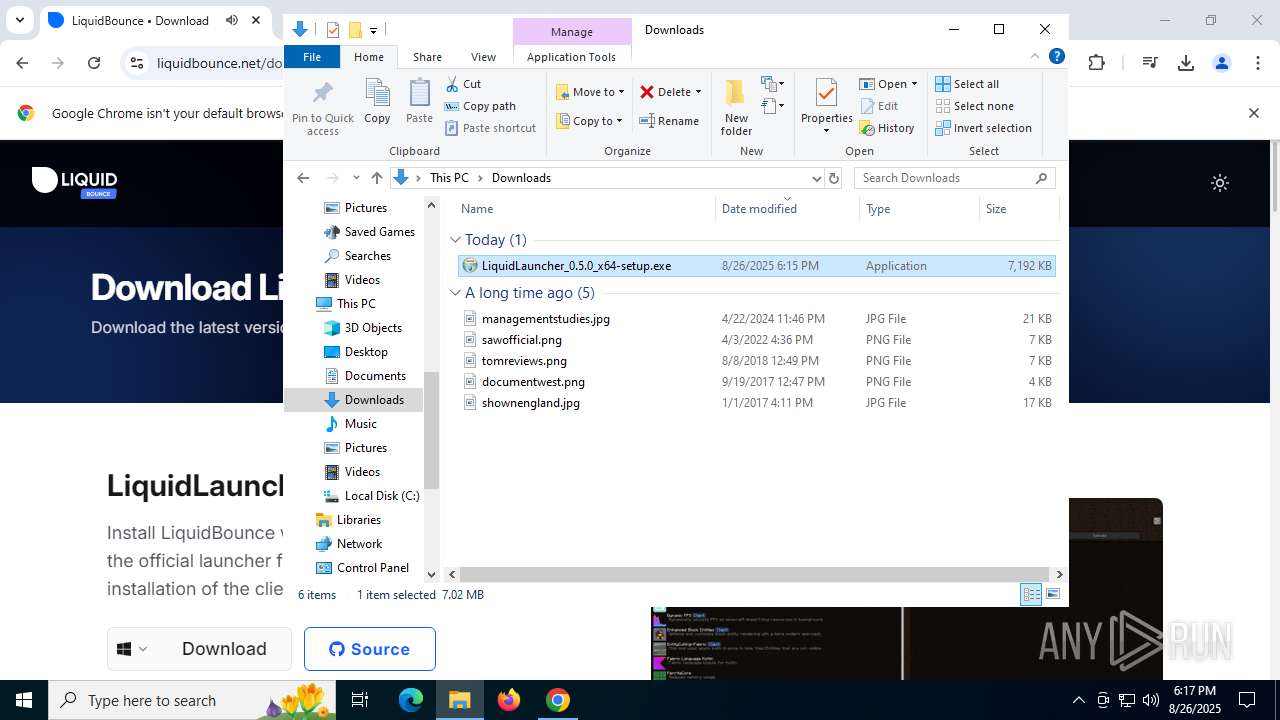Open Explorer help question mark icon

pyautogui.click(x=1056, y=57)
